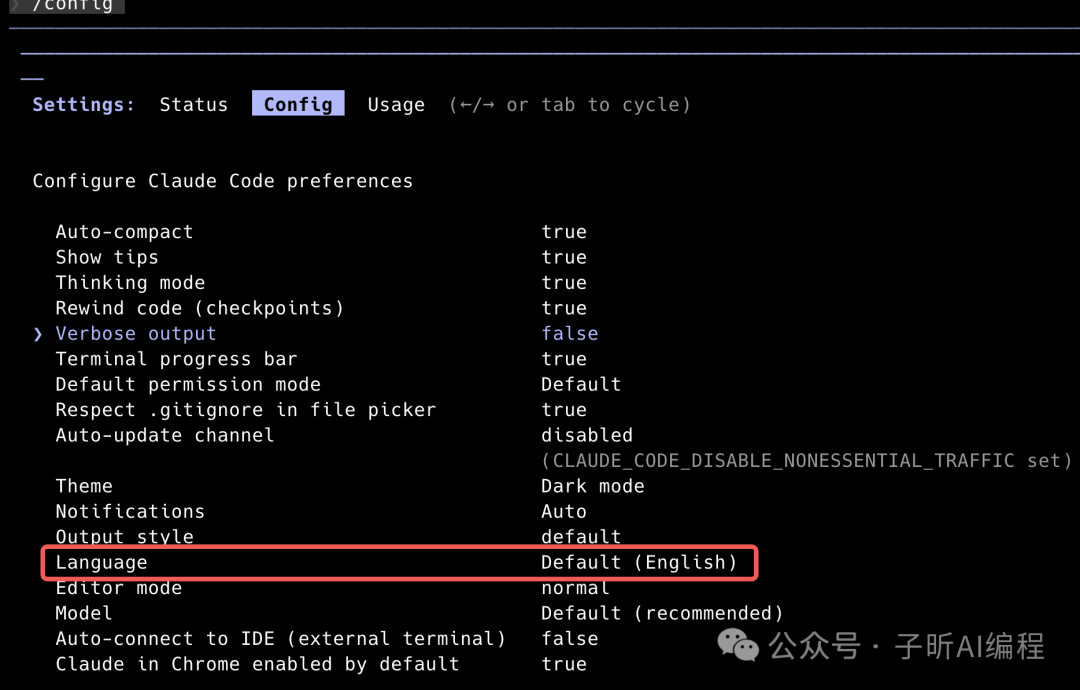Toggle the Auto-compact true value
1080x690 pixels.
(564, 232)
